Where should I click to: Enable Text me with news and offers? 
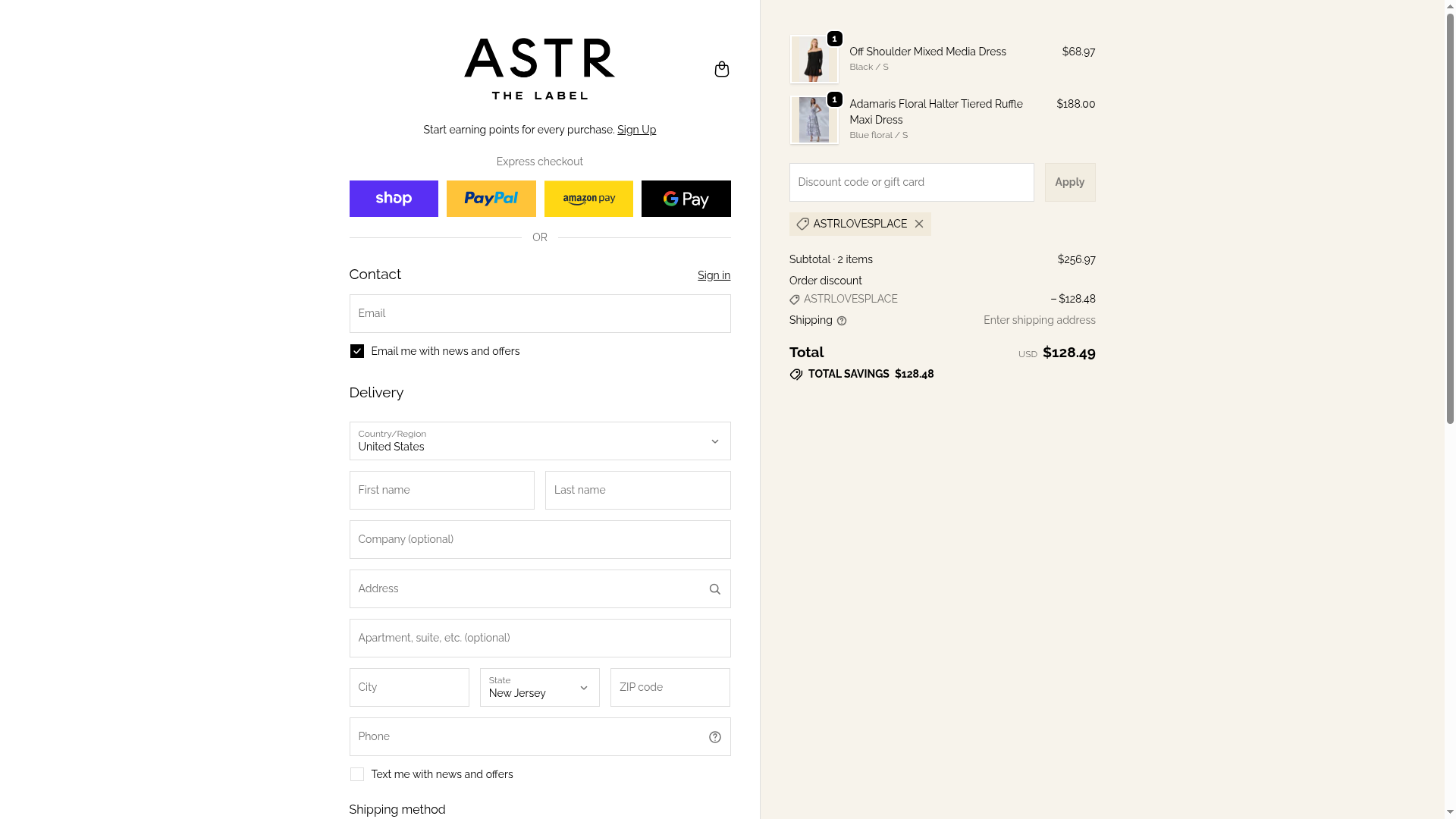click(x=357, y=774)
